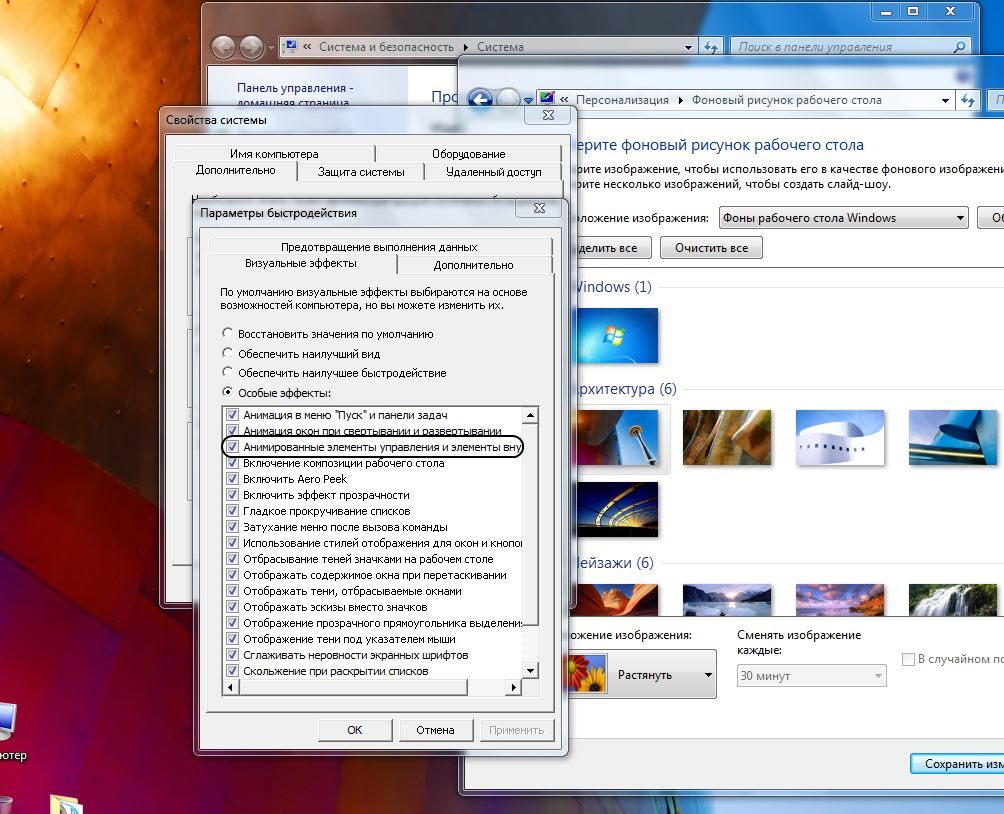The width and height of the screenshot is (1004, 814).
Task: Select Обеспечить наилучшее быстродействие radio button
Action: (x=228, y=373)
